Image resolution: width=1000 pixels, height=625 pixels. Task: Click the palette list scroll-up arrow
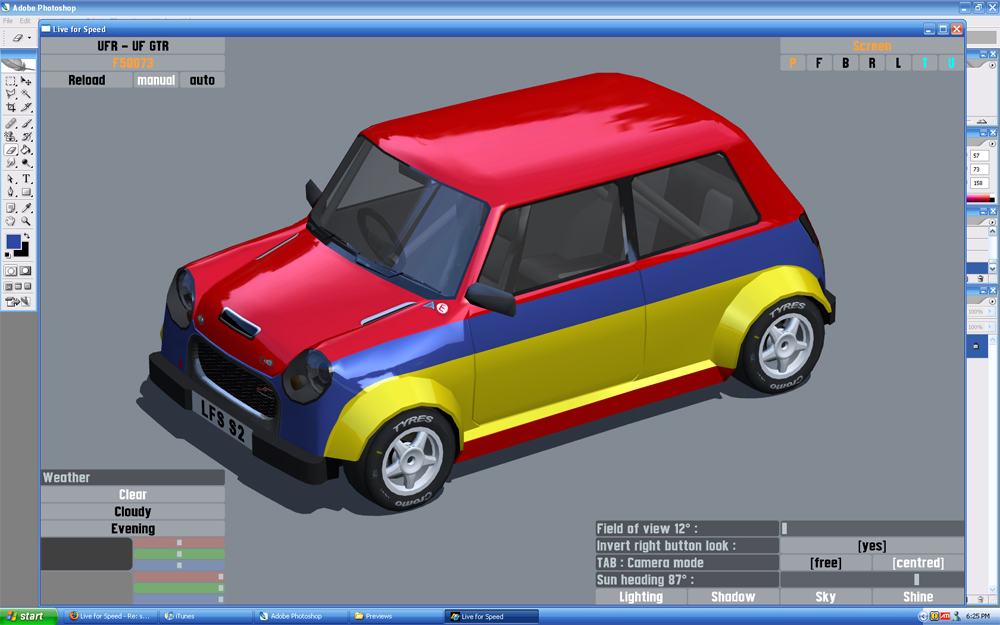coord(992,231)
